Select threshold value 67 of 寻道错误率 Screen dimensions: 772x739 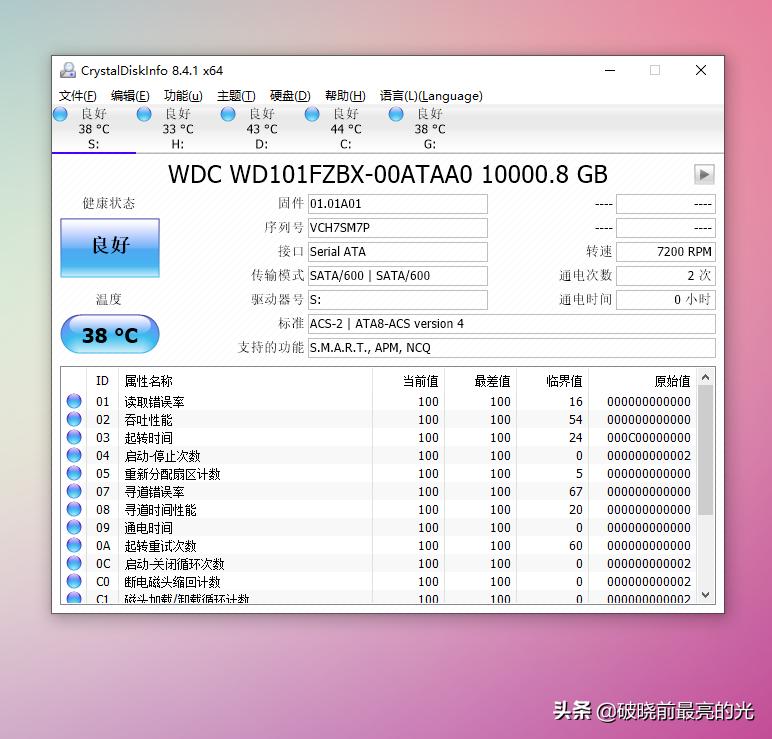[x=576, y=491]
